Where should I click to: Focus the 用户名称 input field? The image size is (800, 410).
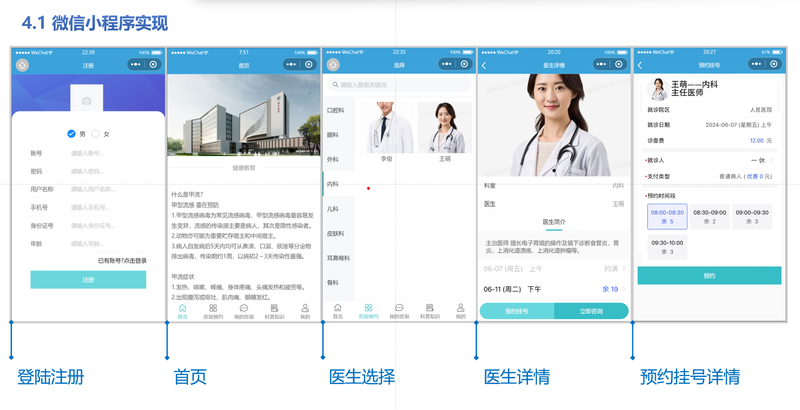(x=108, y=189)
